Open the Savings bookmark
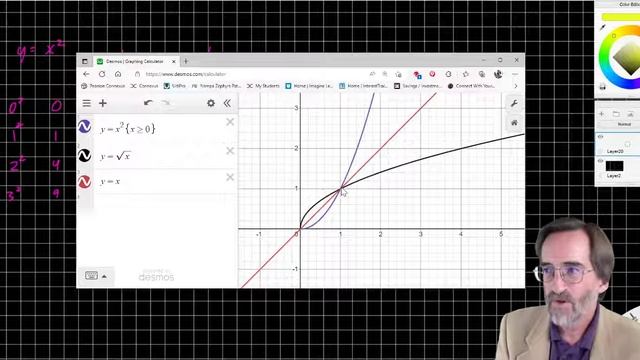640x360 pixels. (x=418, y=86)
